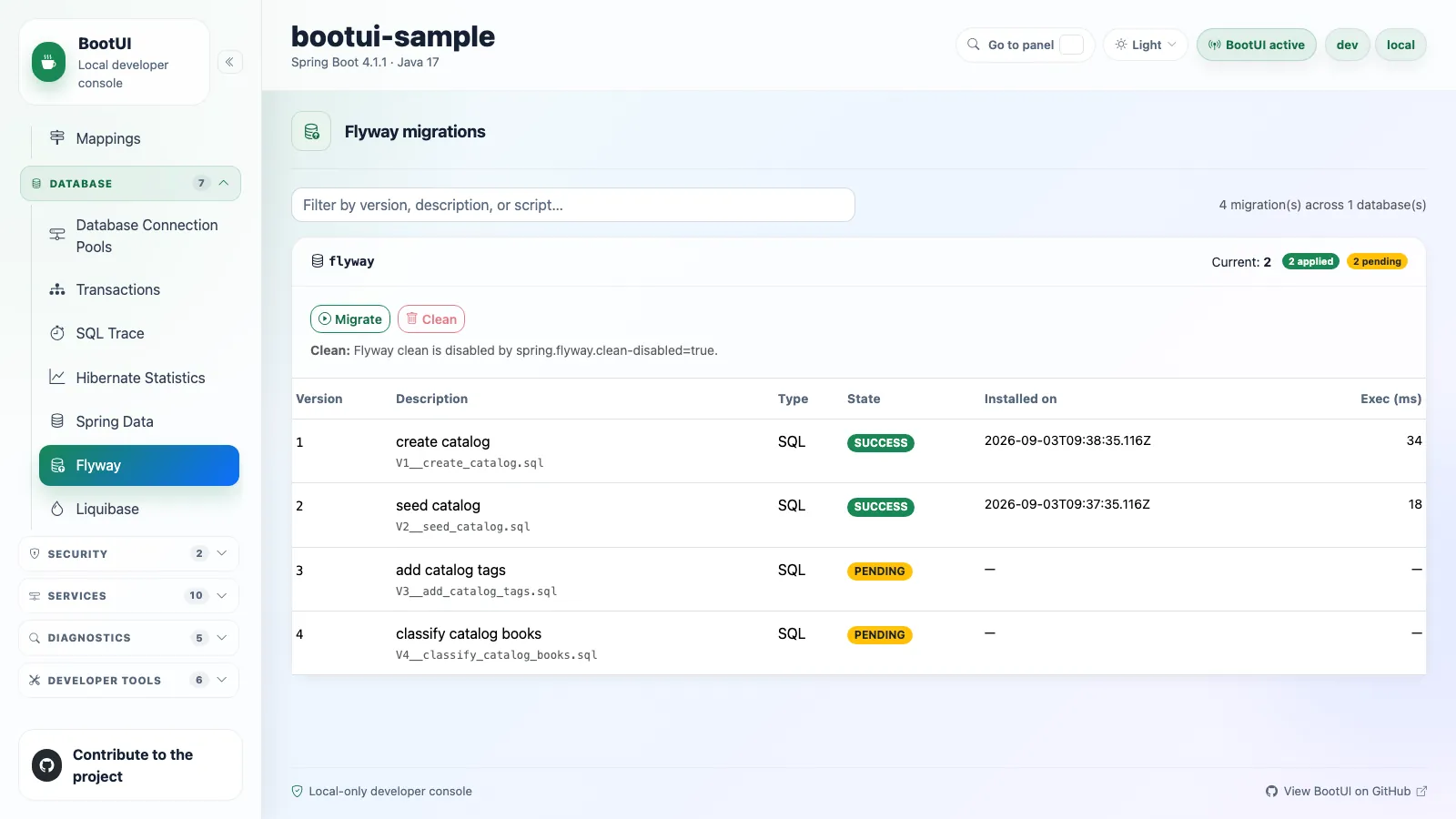Select Hibernate Statistics in sidebar
The width and height of the screenshot is (1456, 819).
coord(139,378)
